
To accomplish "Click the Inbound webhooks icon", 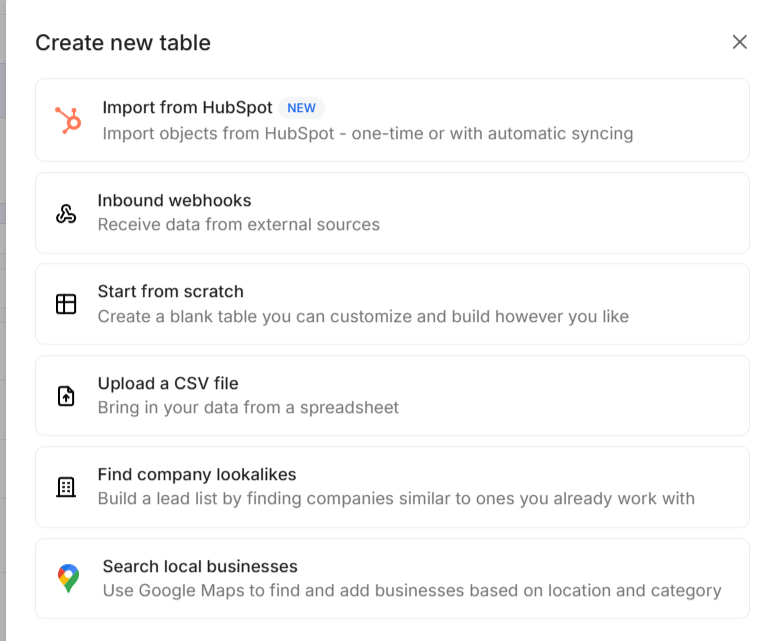I will (66, 213).
